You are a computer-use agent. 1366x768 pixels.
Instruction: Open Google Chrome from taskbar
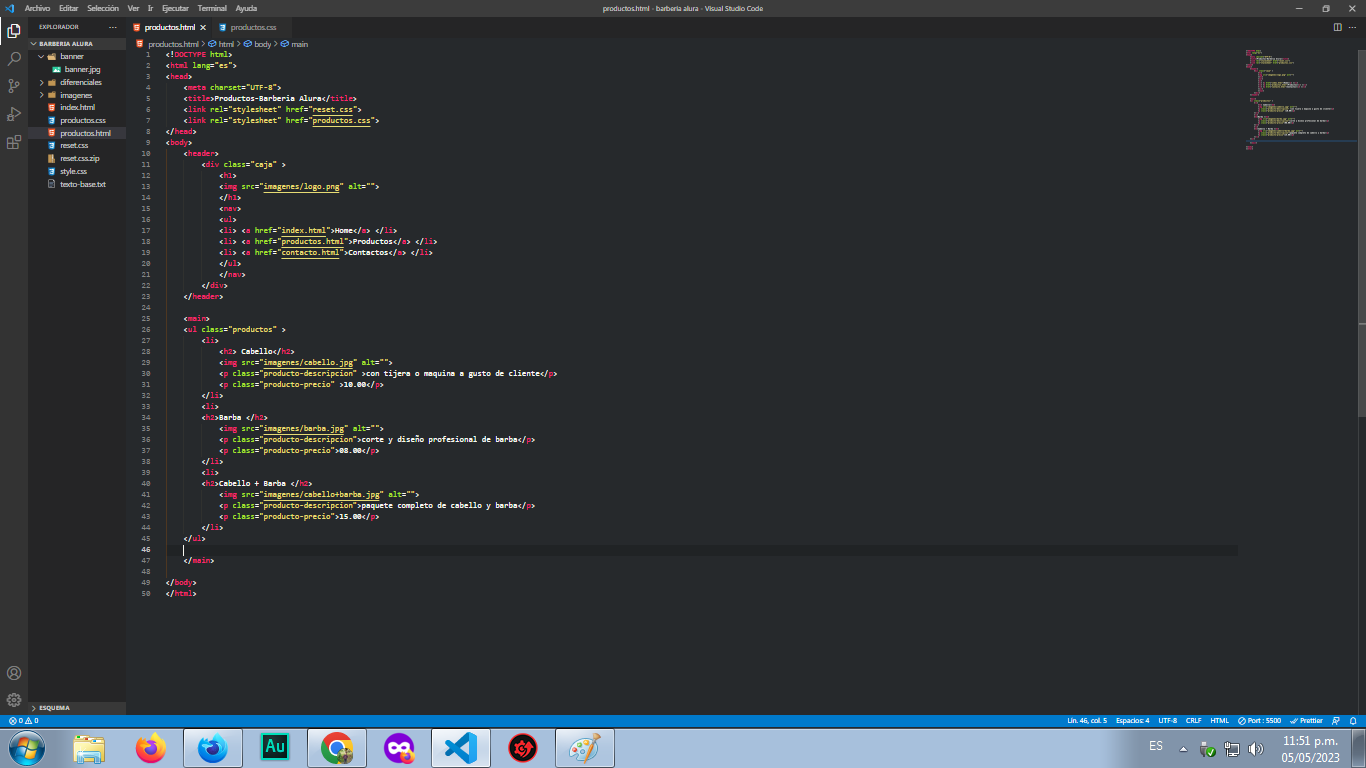337,748
